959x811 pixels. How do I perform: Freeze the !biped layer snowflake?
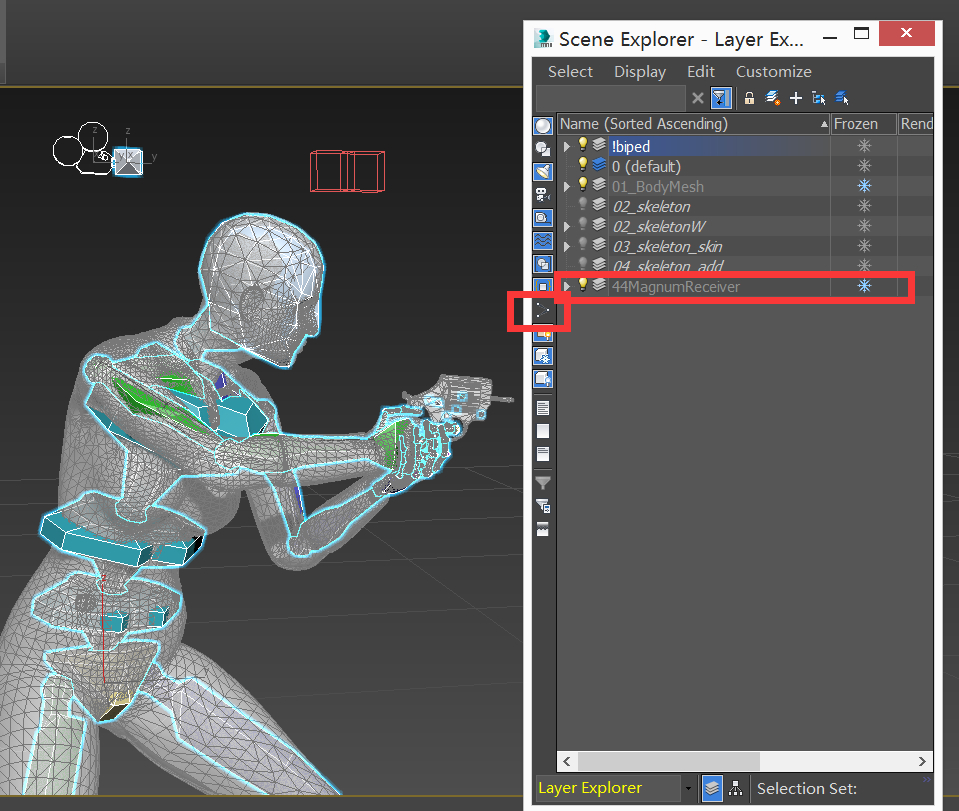click(864, 146)
